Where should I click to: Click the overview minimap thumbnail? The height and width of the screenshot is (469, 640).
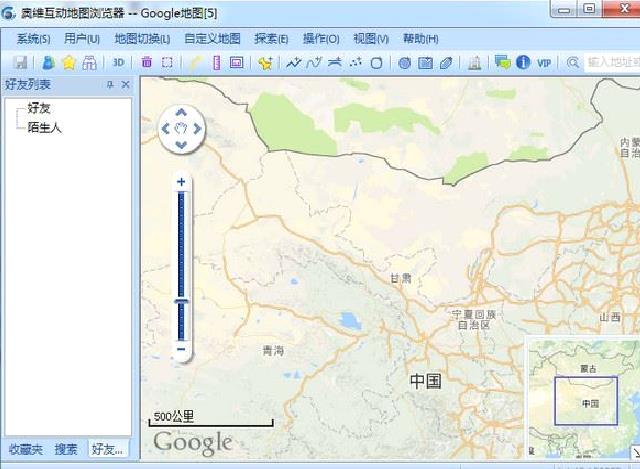584,398
